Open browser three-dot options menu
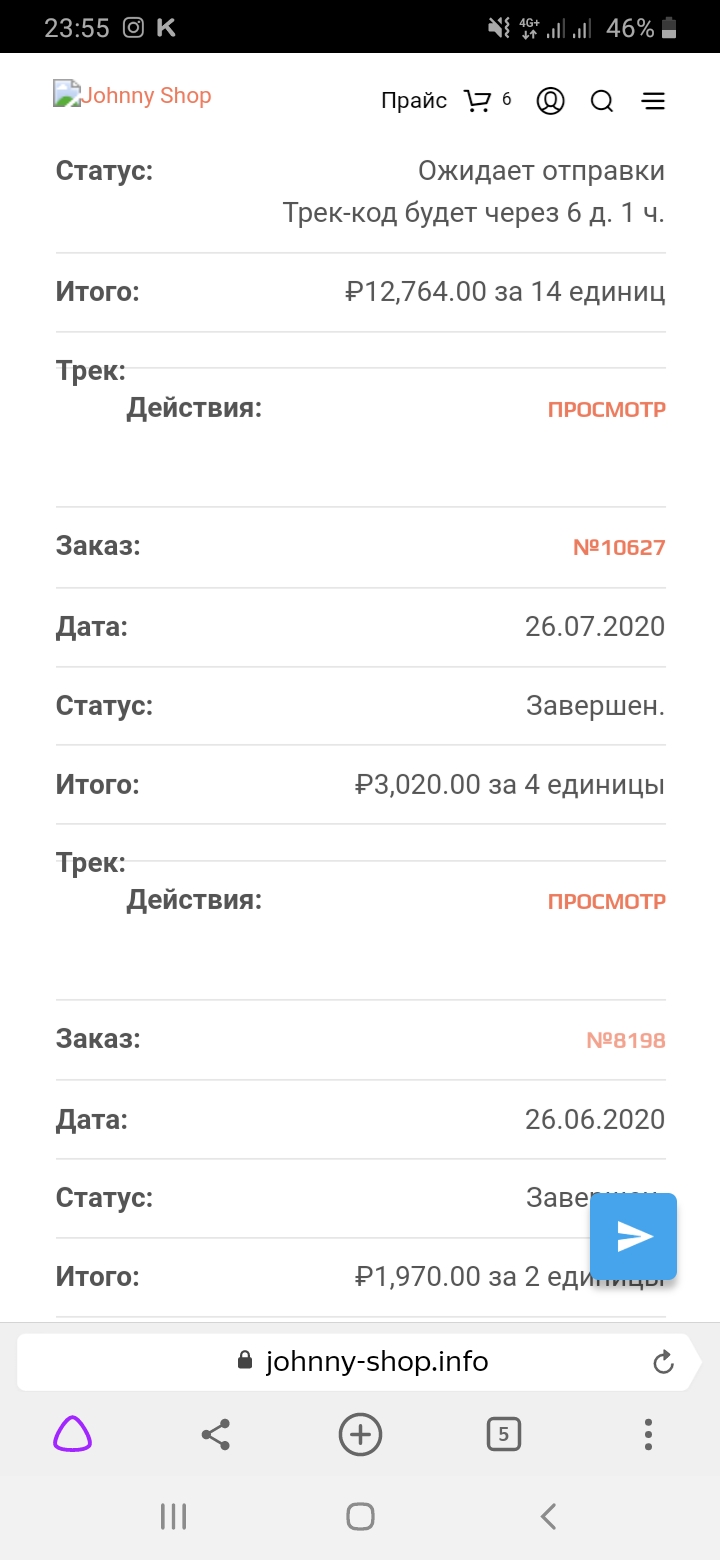 (648, 1435)
